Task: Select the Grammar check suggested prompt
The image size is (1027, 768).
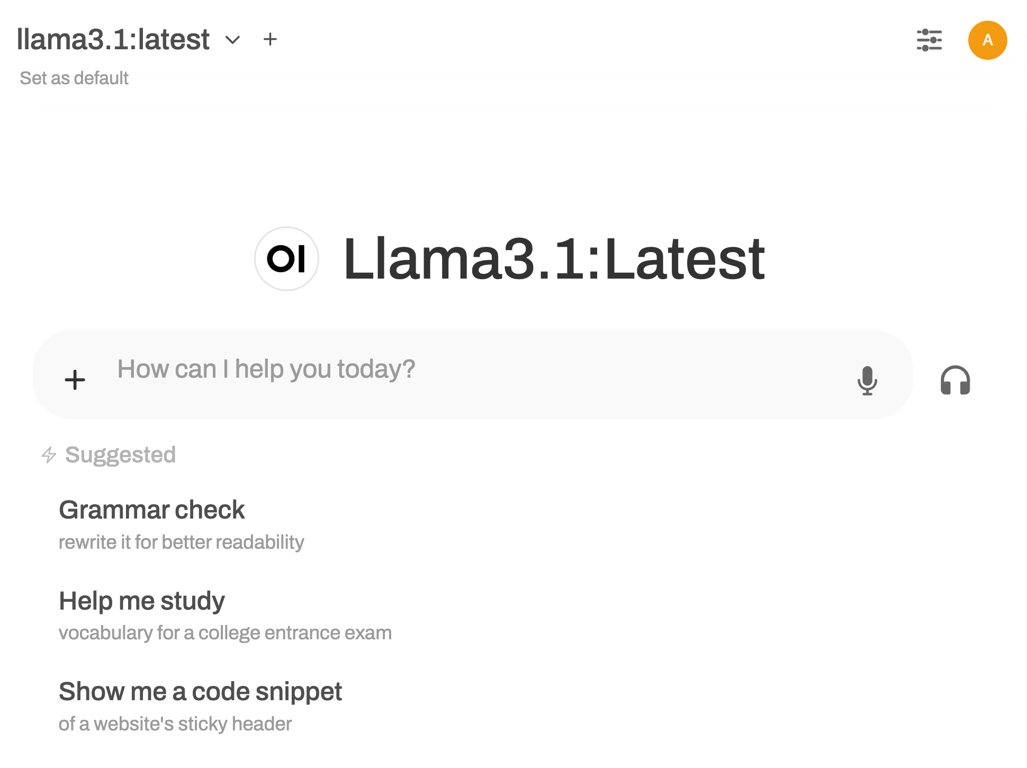Action: point(151,510)
